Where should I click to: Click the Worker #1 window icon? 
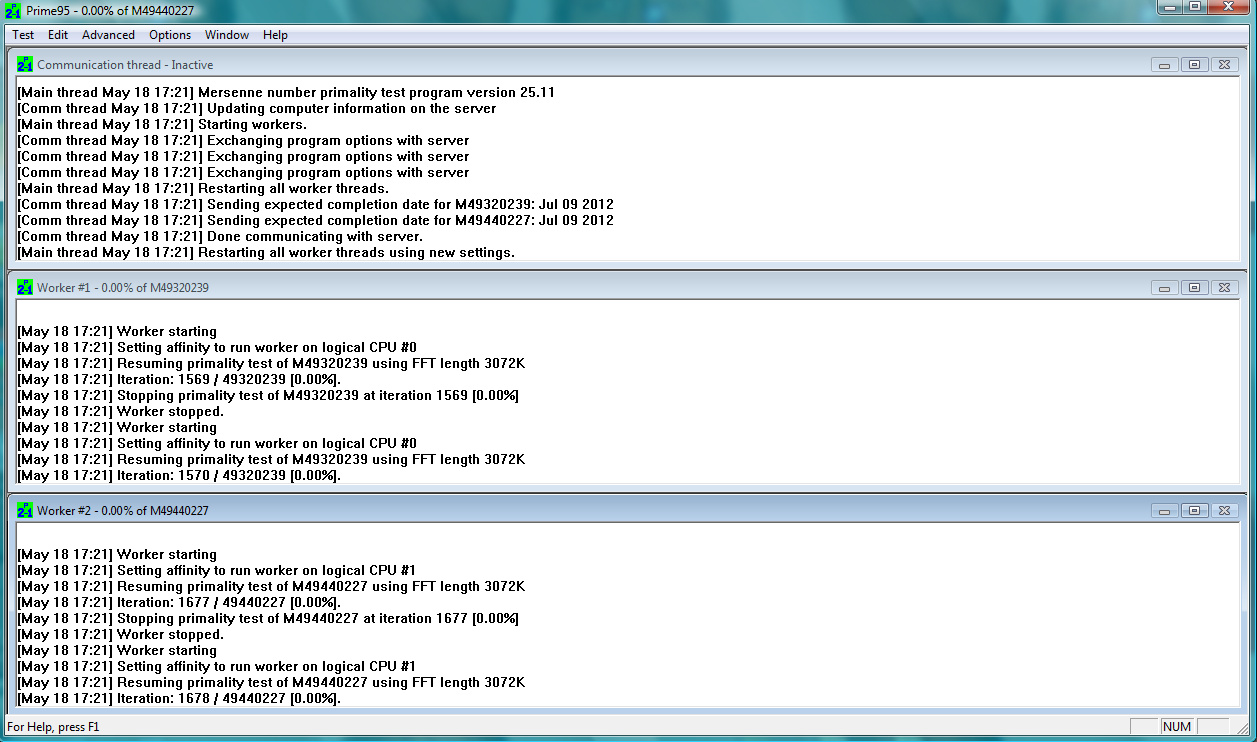pyautogui.click(x=25, y=288)
